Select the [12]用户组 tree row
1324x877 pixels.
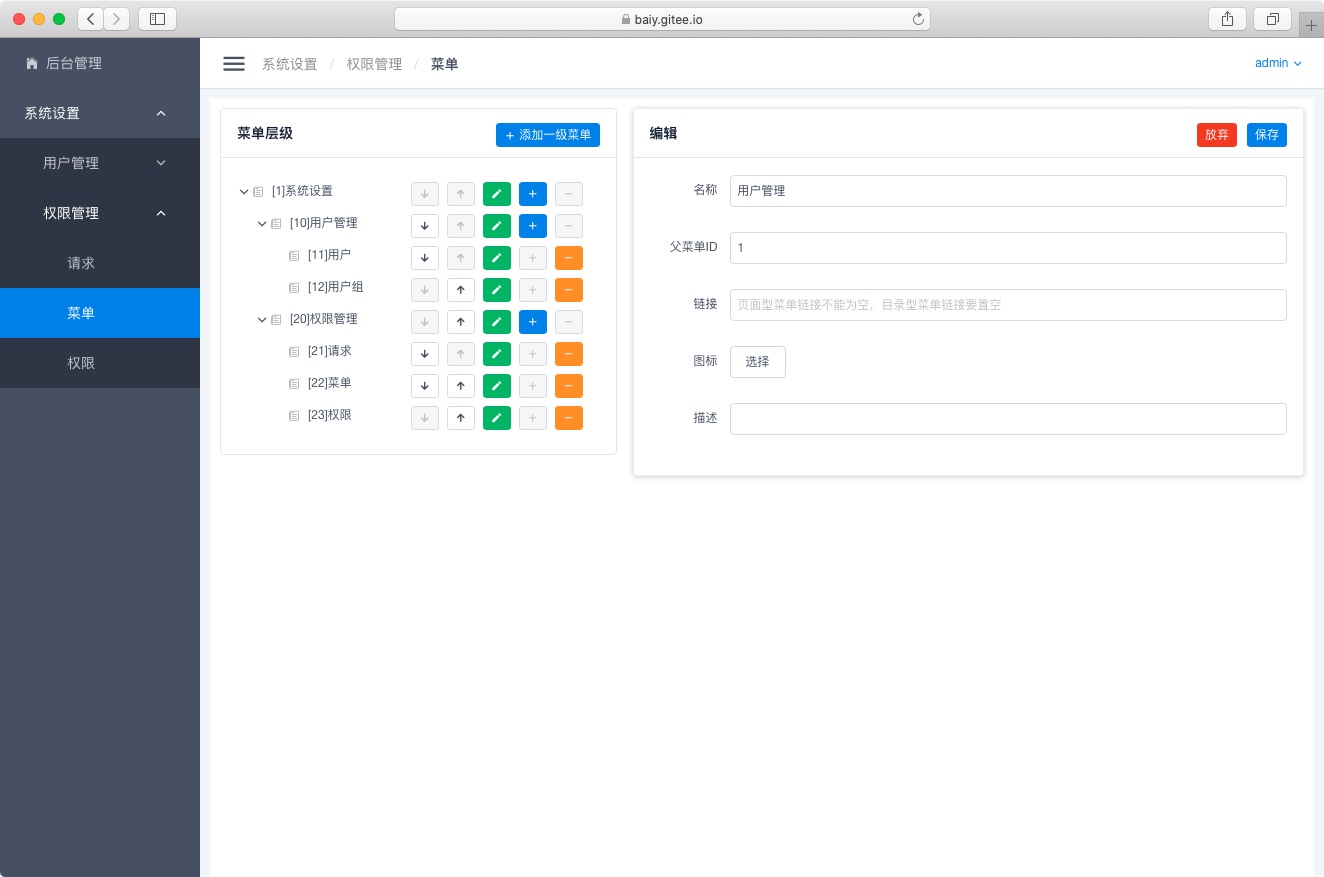click(335, 288)
